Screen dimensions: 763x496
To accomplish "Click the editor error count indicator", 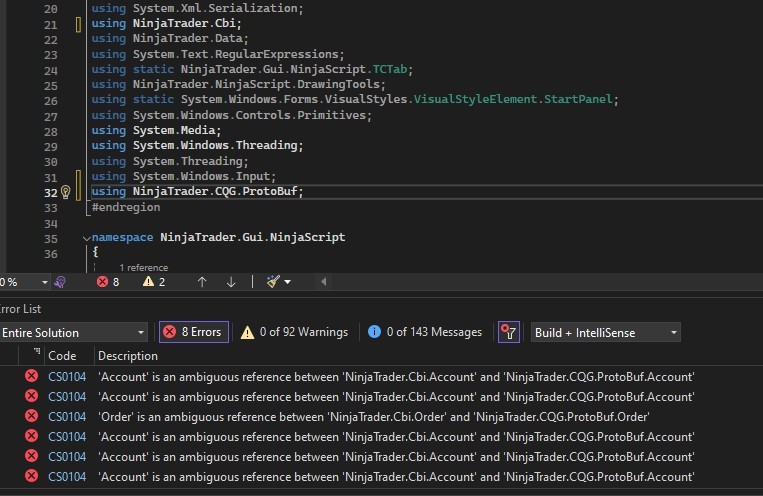I will pyautogui.click(x=108, y=282).
